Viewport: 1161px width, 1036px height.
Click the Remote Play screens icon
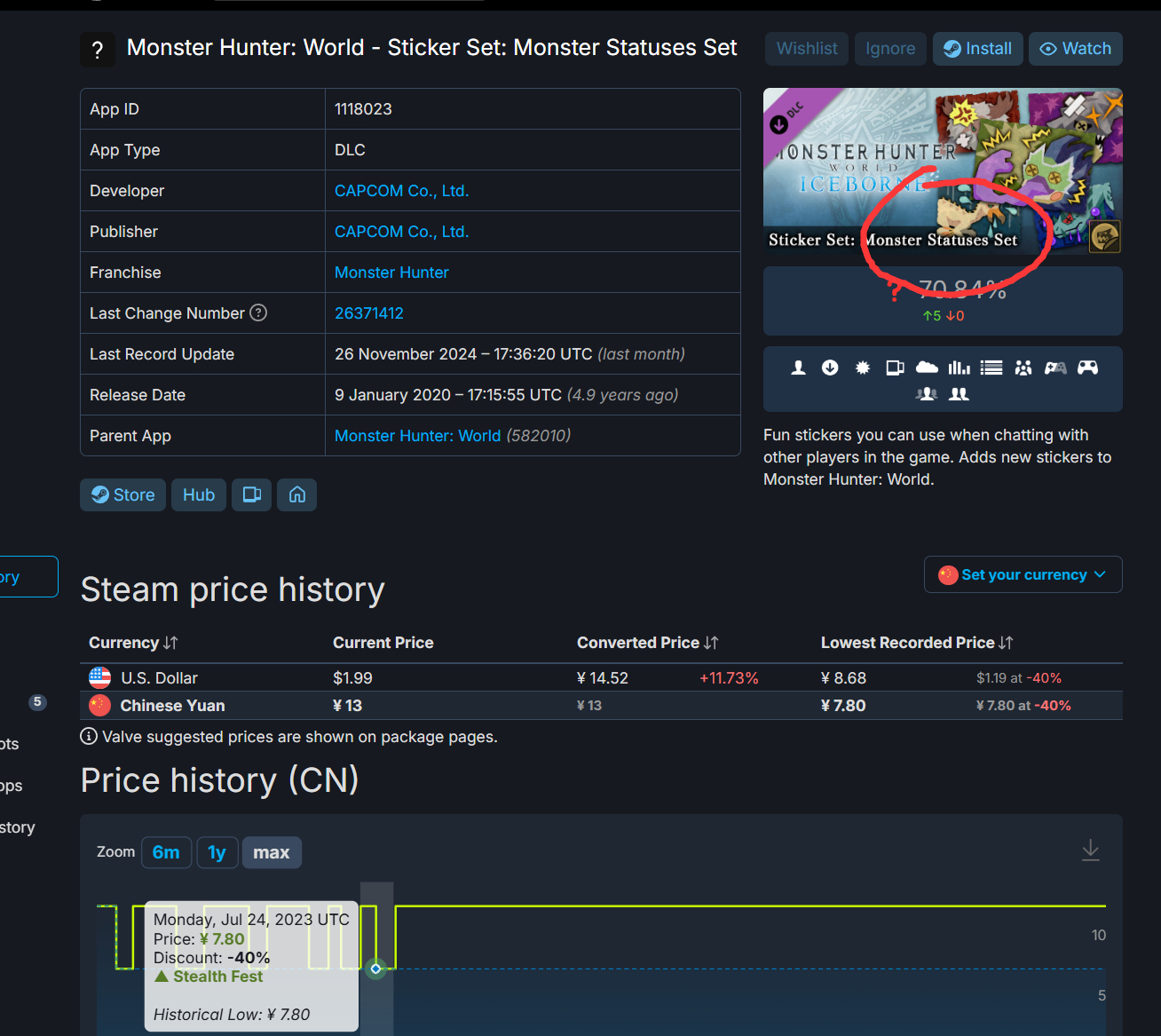[895, 368]
